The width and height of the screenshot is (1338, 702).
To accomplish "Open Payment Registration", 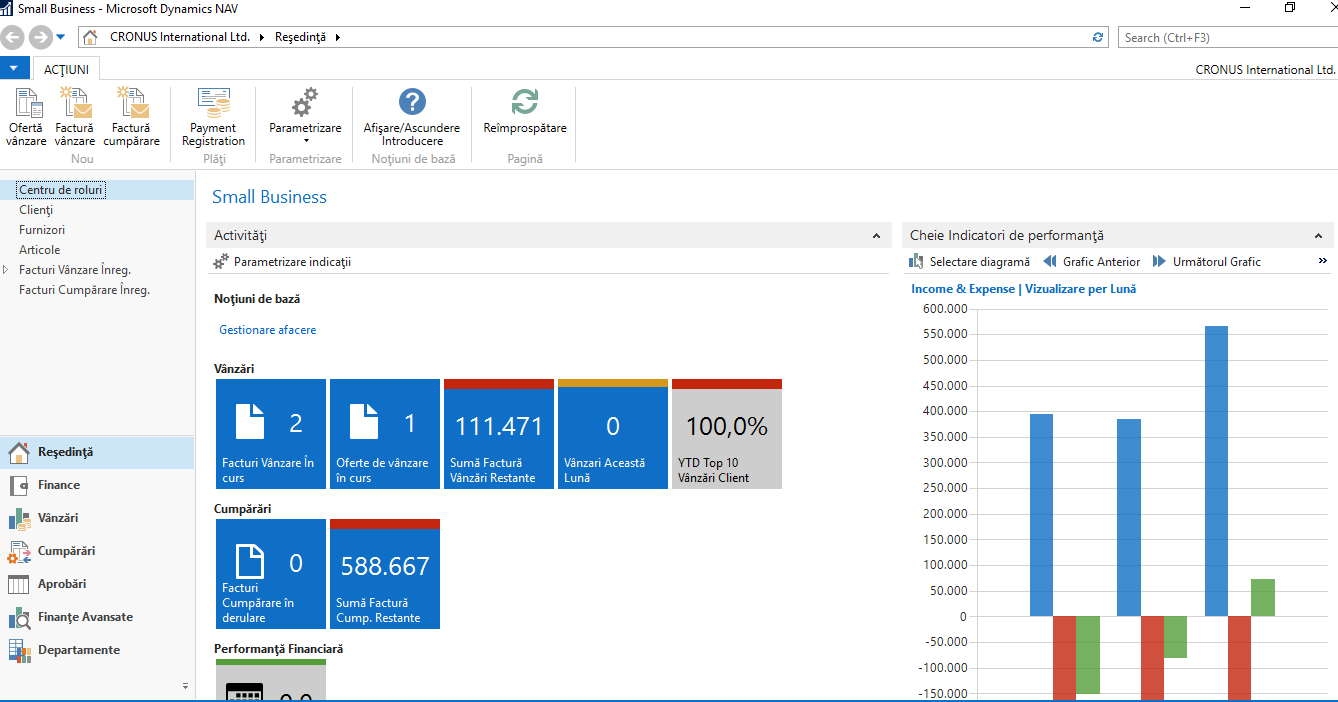I will [x=213, y=105].
